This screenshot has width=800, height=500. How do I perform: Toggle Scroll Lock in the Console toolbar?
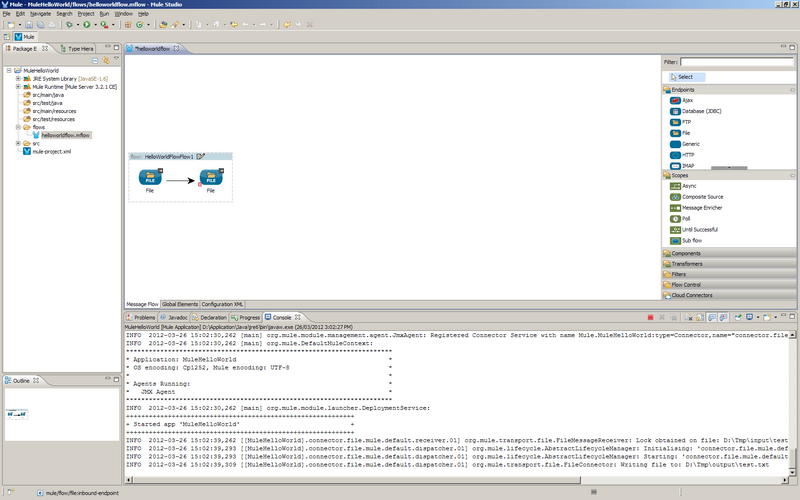point(700,317)
